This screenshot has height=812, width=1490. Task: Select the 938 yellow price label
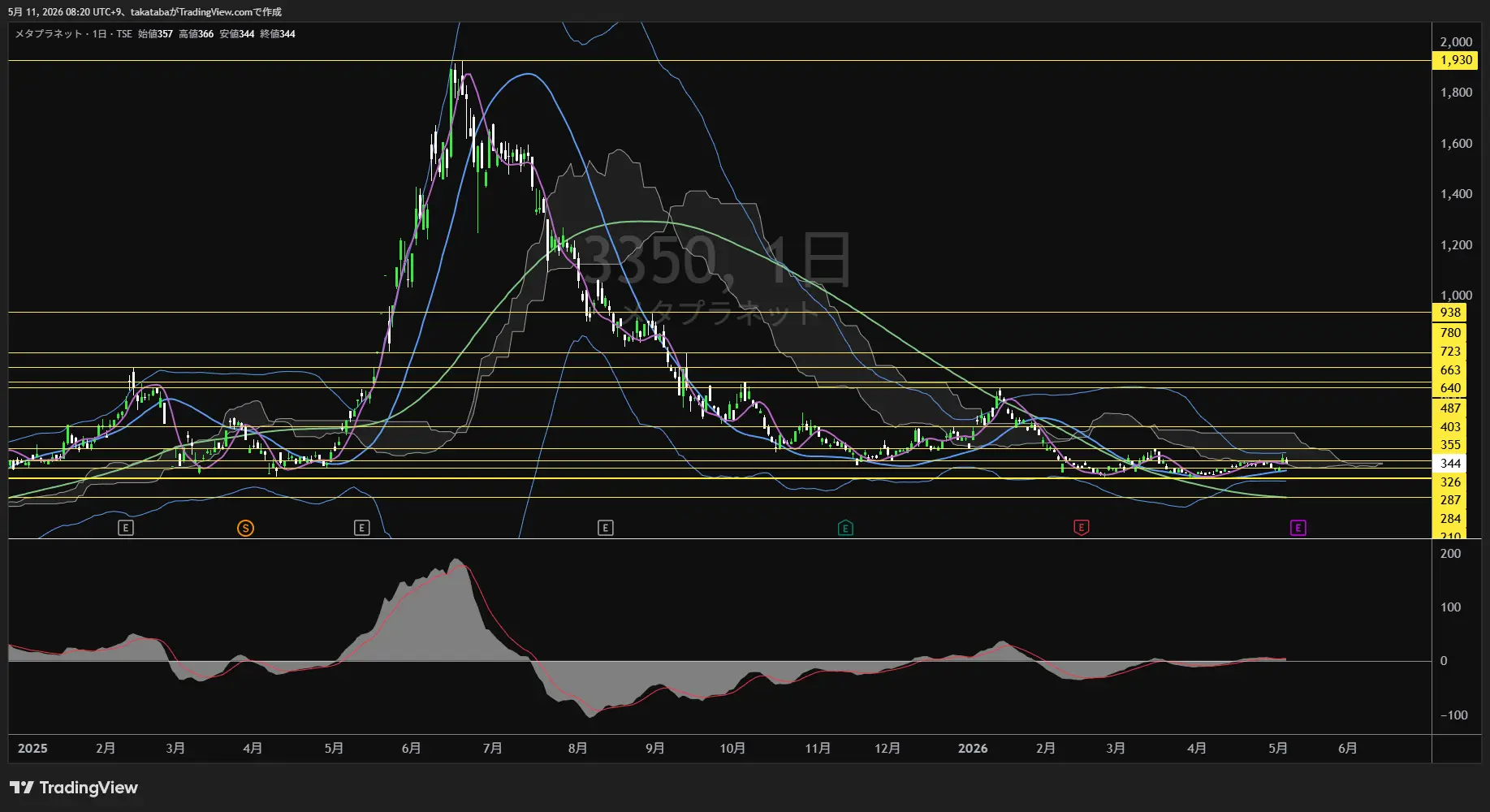point(1450,313)
